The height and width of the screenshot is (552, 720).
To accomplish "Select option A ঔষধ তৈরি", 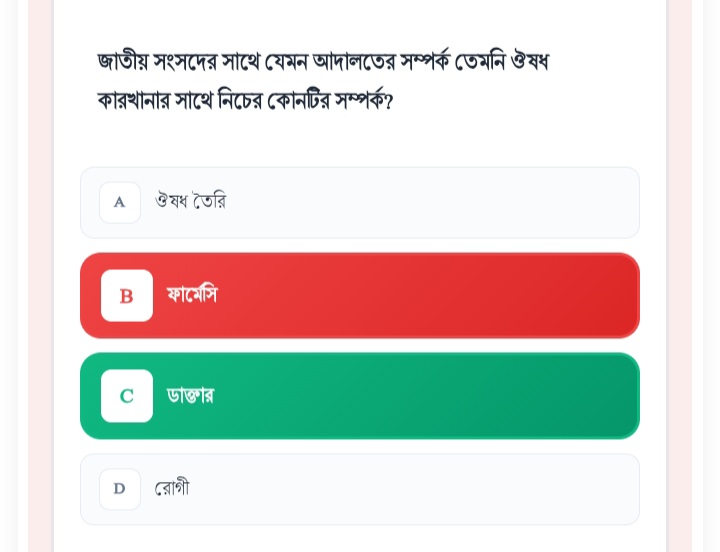I will (359, 203).
